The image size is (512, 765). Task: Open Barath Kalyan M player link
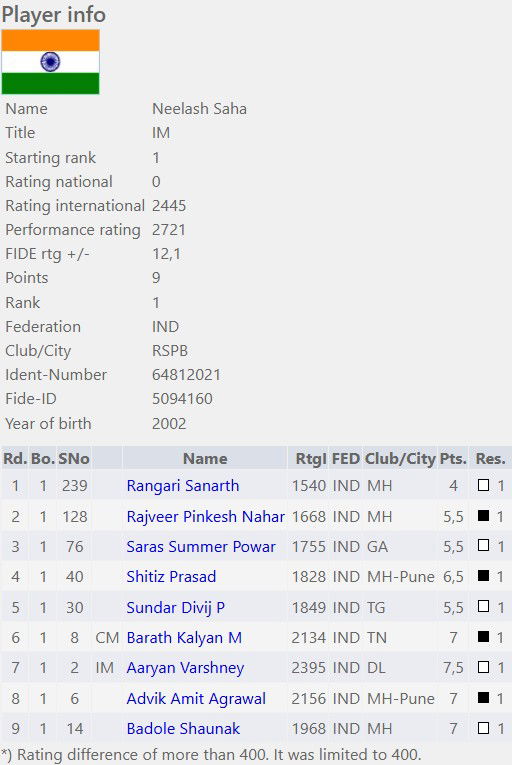click(184, 638)
